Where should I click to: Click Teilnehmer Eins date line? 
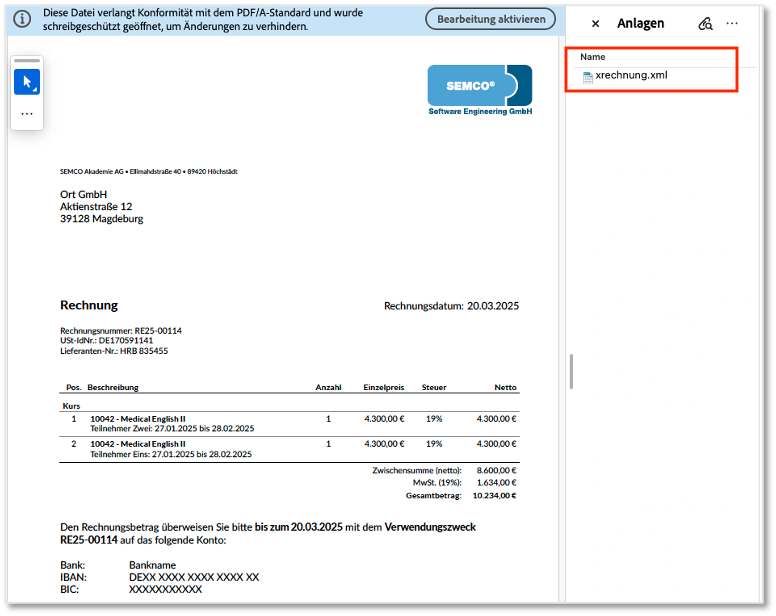pyautogui.click(x=171, y=454)
